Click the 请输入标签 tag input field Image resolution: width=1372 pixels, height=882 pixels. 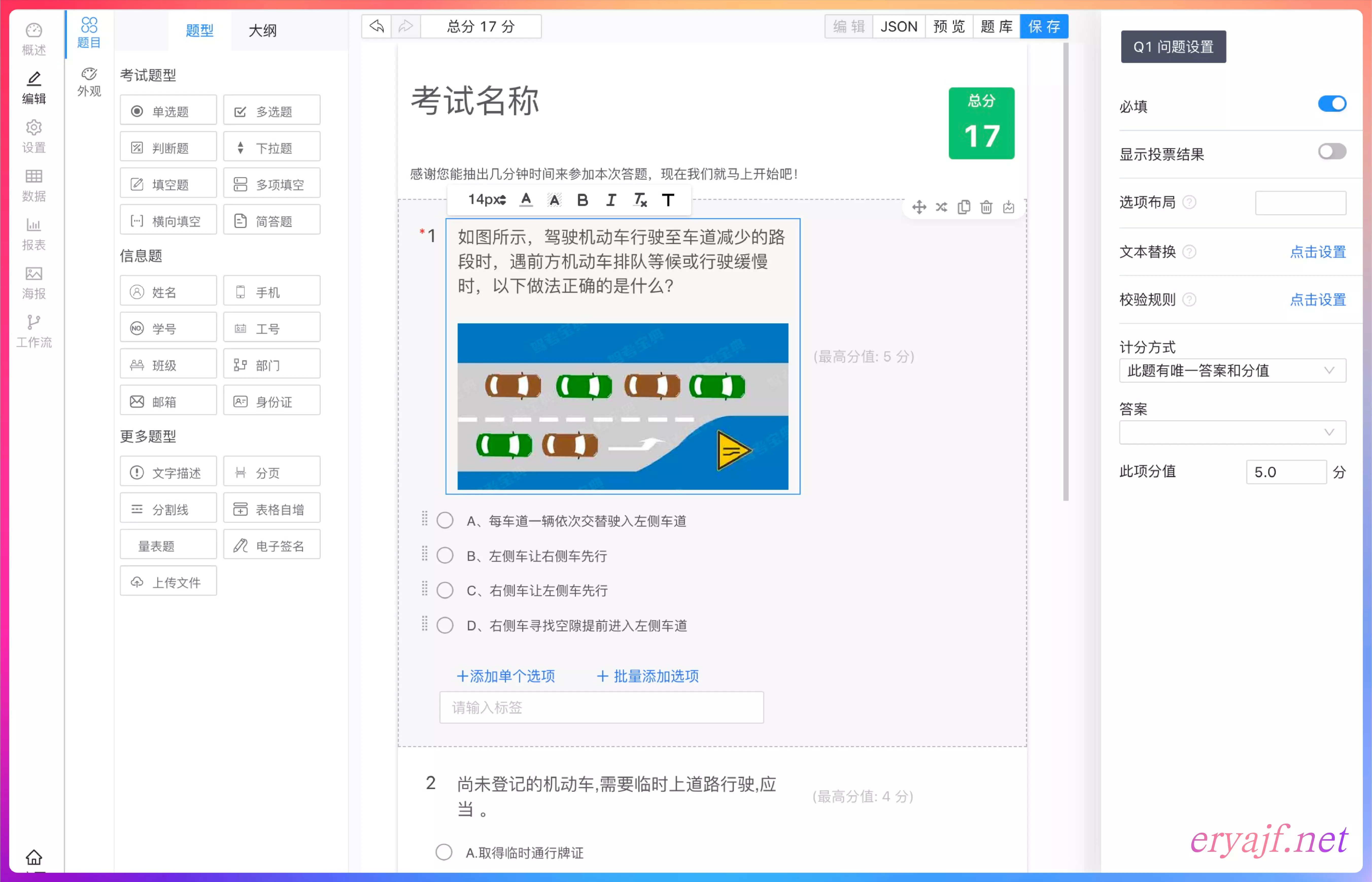point(601,708)
